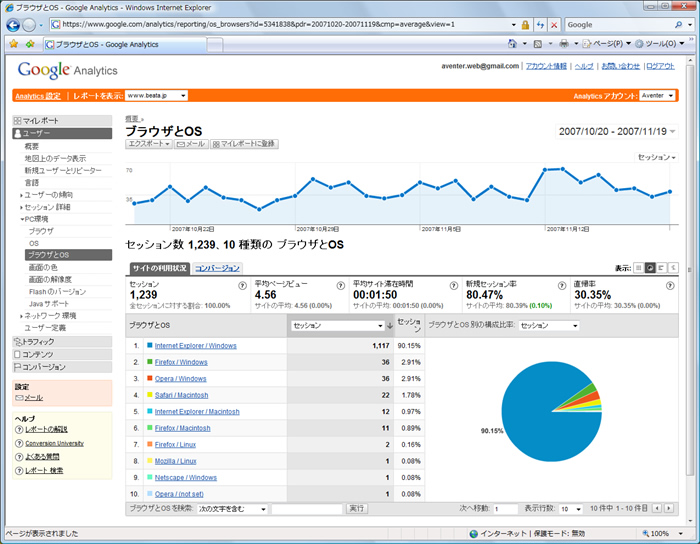Image resolution: width=700 pixels, height=544 pixels.
Task: Click the green swatch for Firefox / Windows
Action: pyautogui.click(x=150, y=361)
